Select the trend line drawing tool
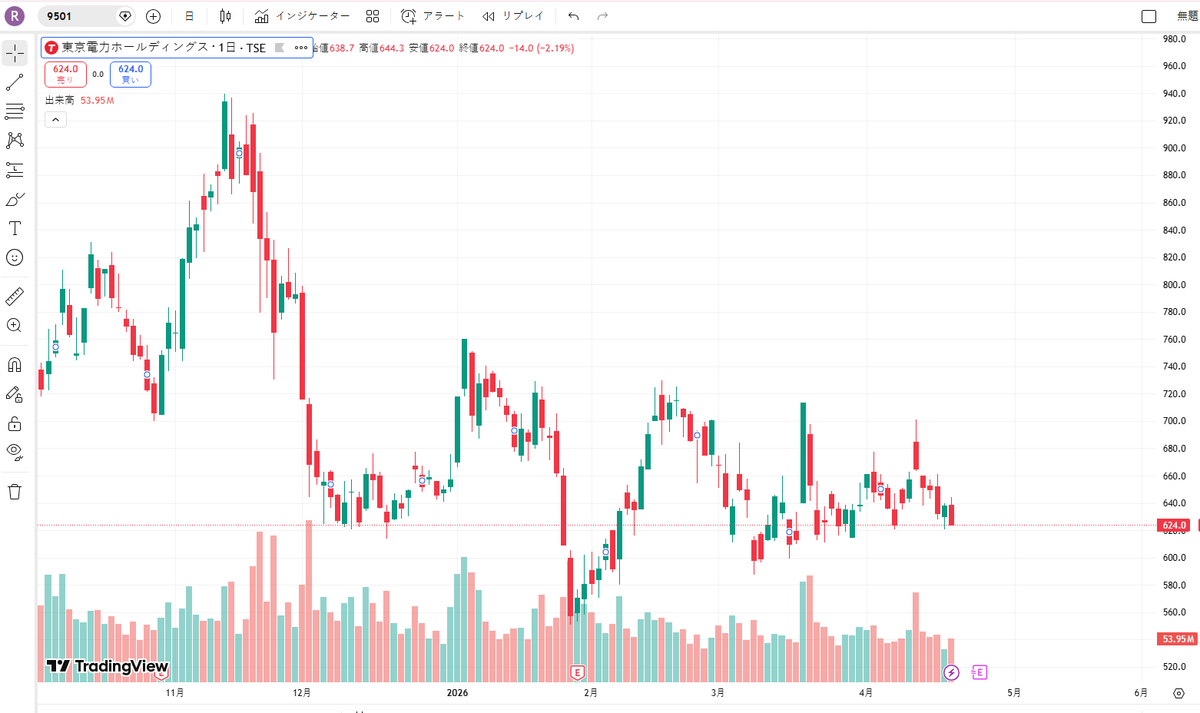Screen dimensions: 1200x713 click(15, 82)
